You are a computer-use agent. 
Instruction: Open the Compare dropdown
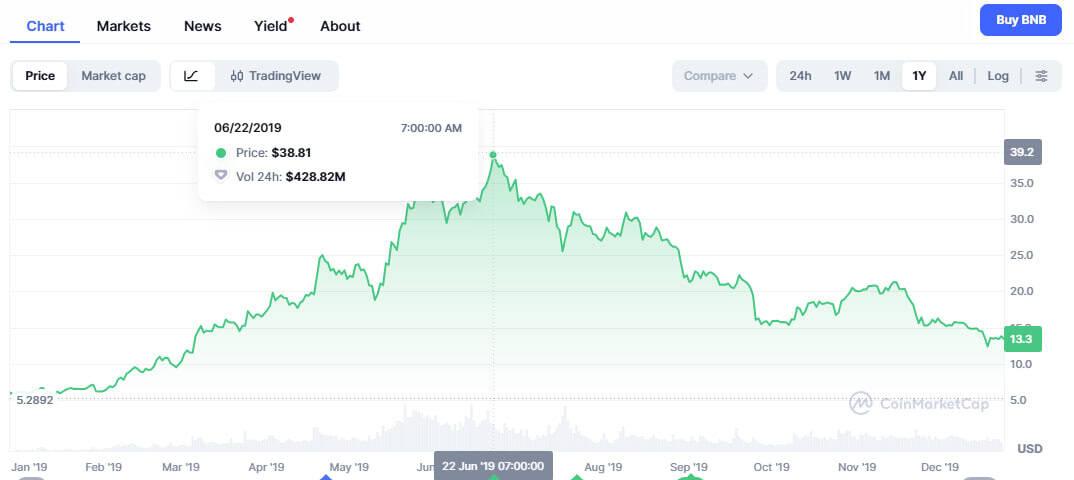click(719, 76)
